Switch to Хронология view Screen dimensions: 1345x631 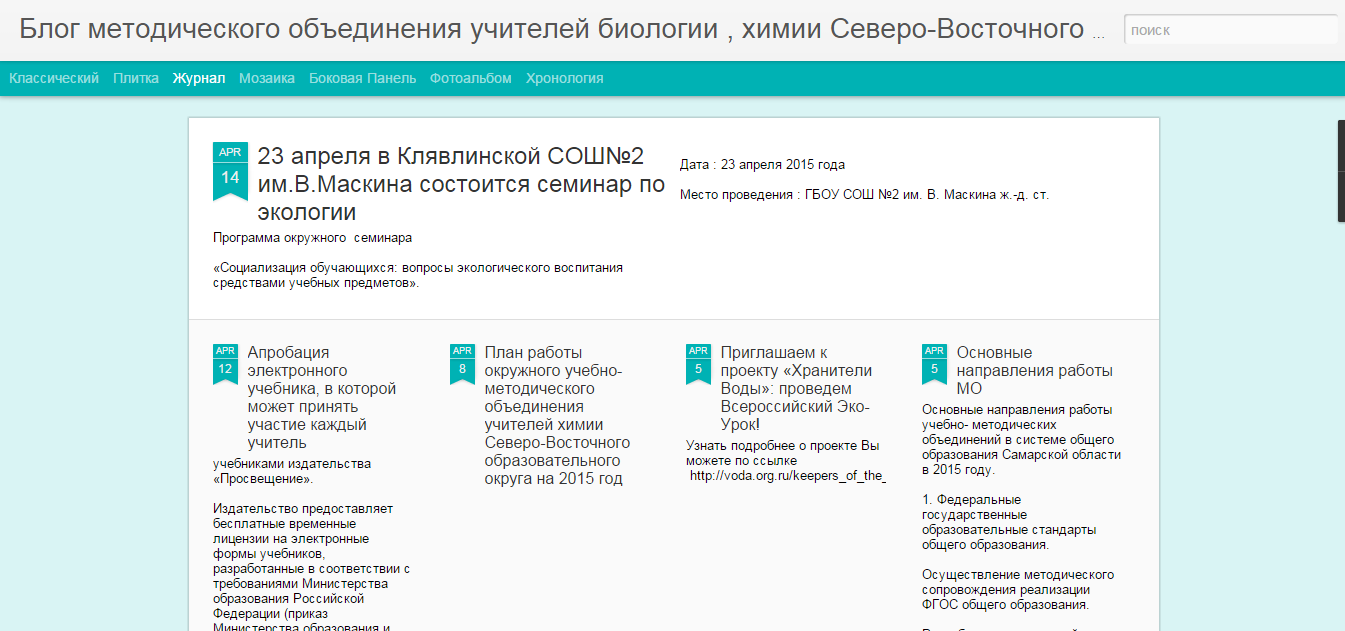pos(567,76)
